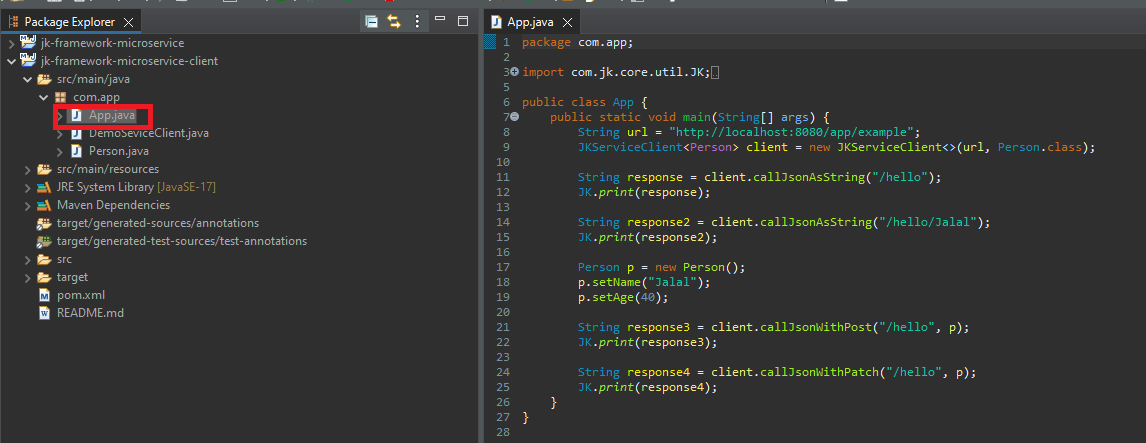Screen dimensions: 1146x443
Task: Click "public class App" declaration on line 6
Action: pos(577,102)
